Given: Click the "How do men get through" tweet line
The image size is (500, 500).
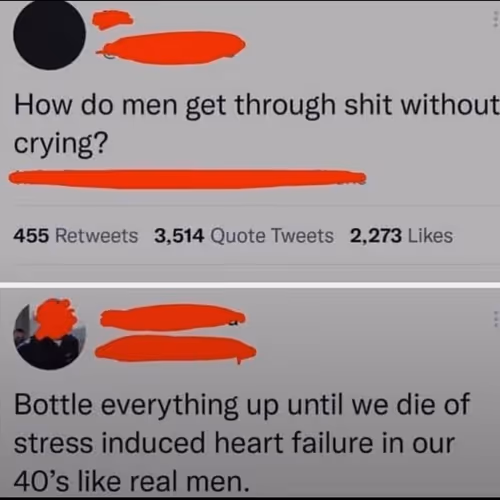Looking at the screenshot, I should tap(257, 105).
